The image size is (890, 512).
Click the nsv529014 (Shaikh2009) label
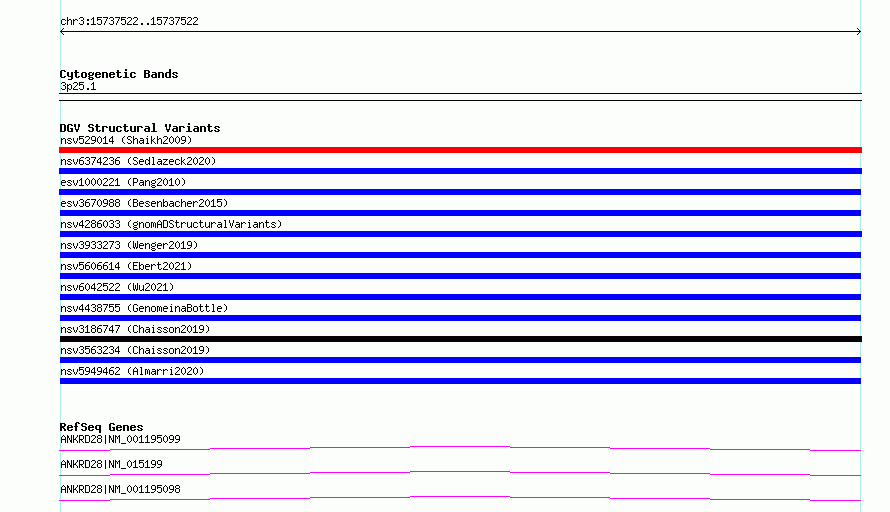(126, 140)
